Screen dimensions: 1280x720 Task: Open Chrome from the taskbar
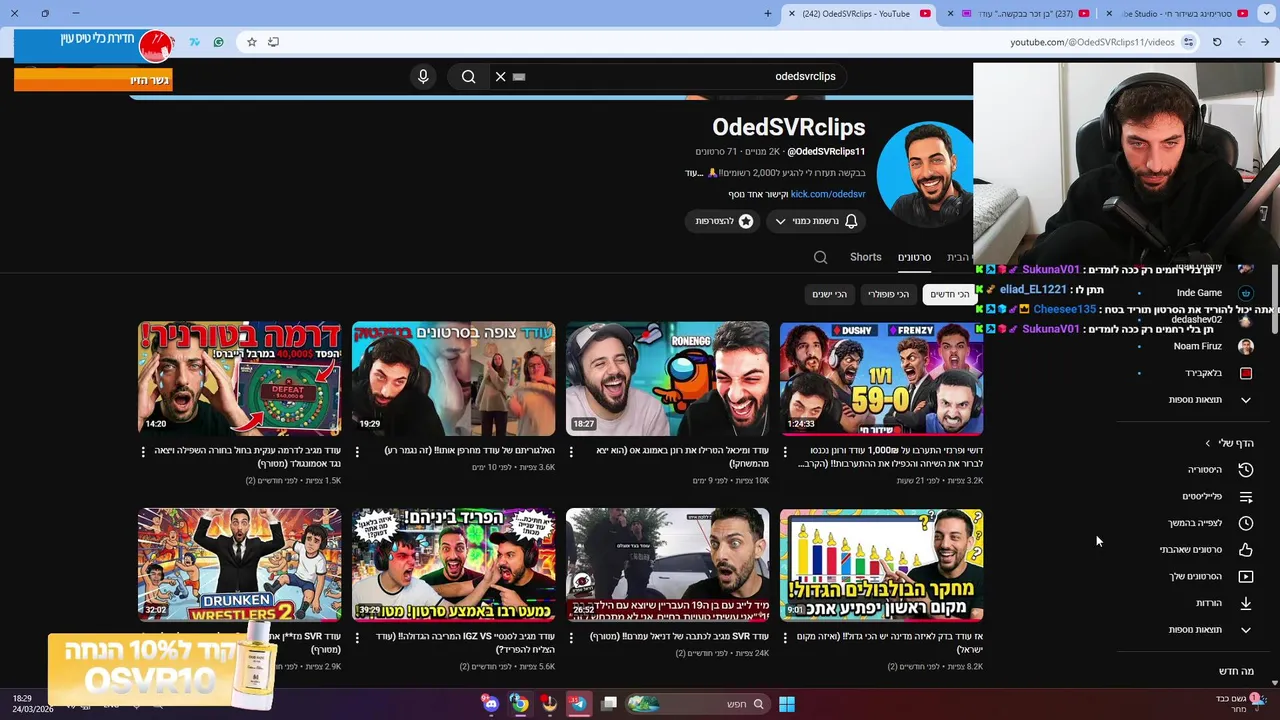point(519,704)
